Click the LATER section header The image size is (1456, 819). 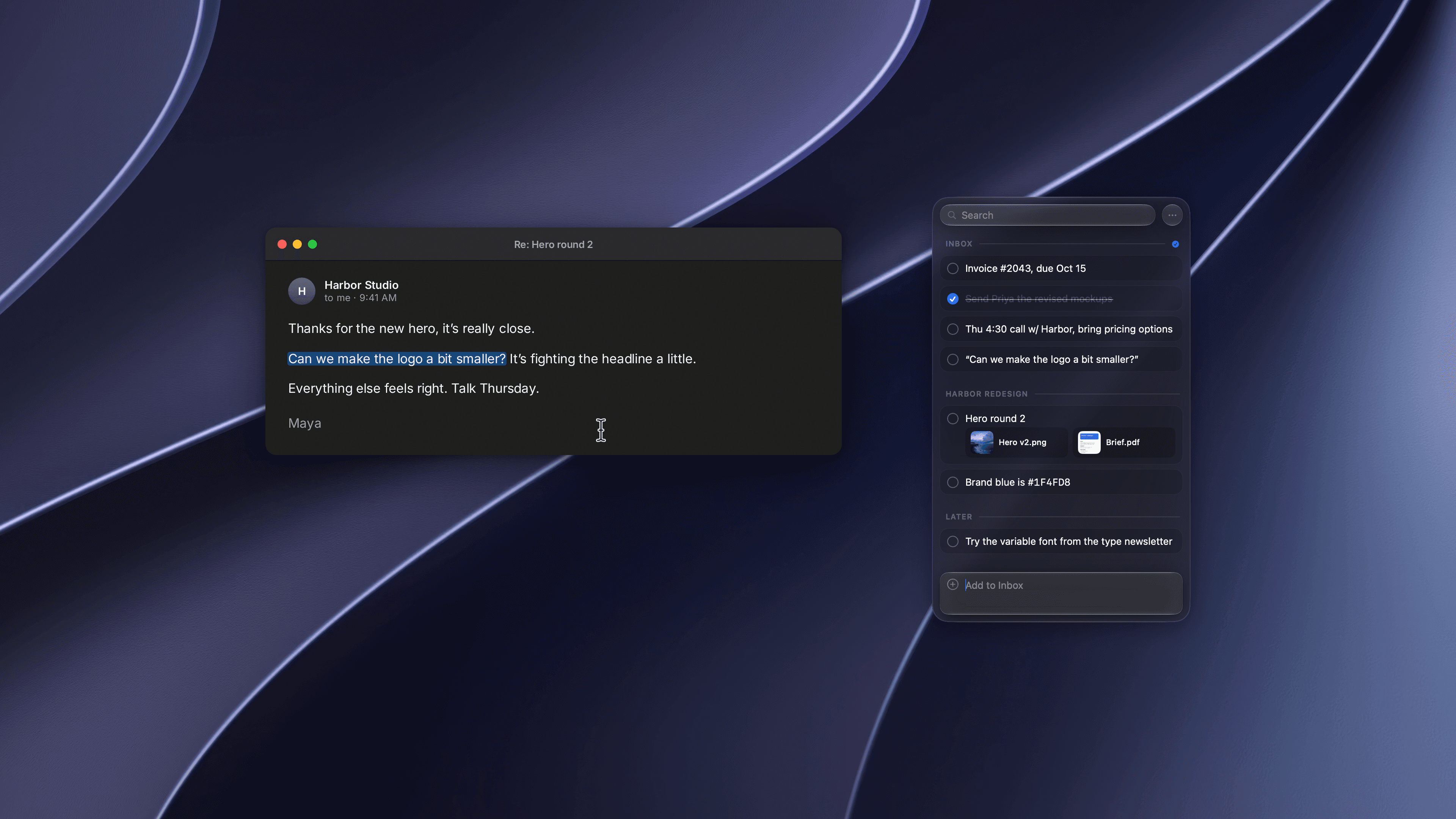click(959, 517)
